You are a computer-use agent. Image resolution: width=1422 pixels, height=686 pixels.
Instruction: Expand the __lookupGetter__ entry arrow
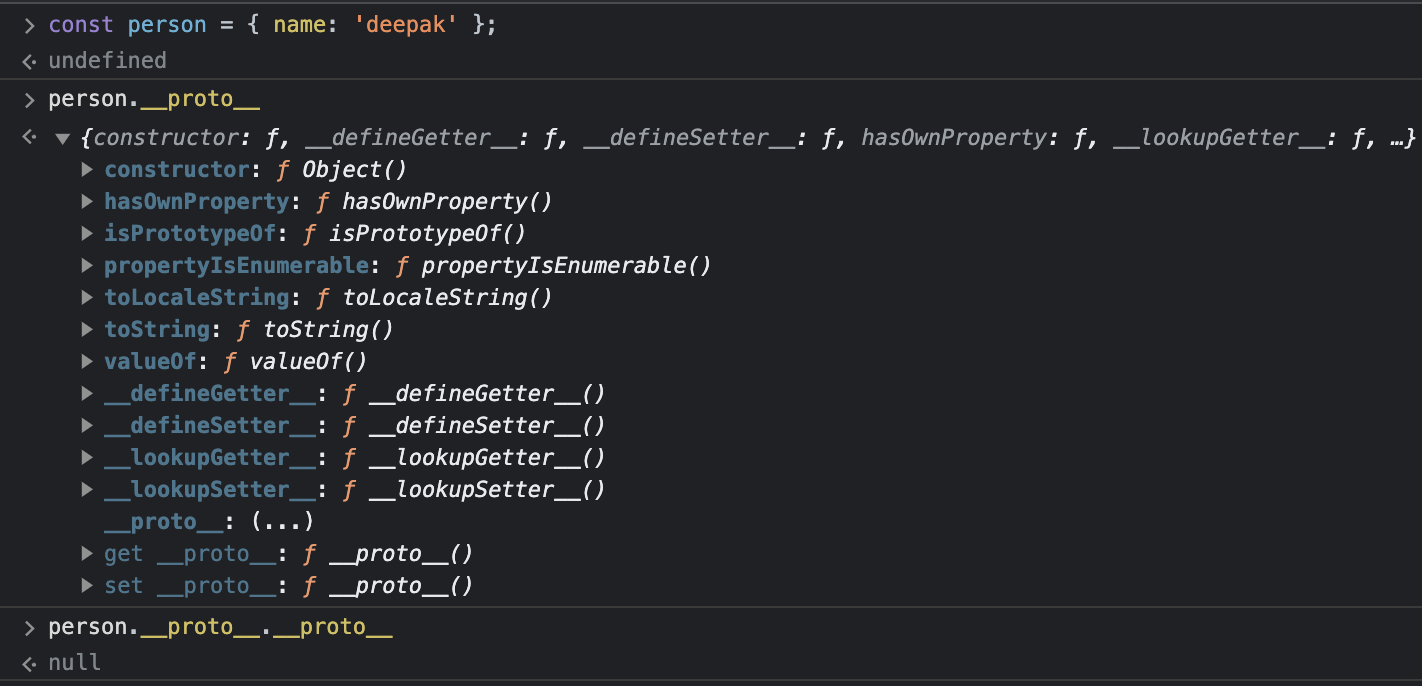[87, 458]
